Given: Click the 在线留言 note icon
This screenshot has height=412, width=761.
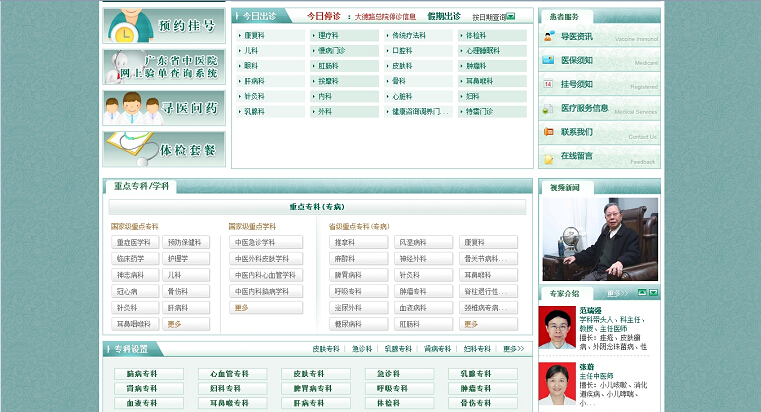Looking at the screenshot, I should pyautogui.click(x=548, y=156).
